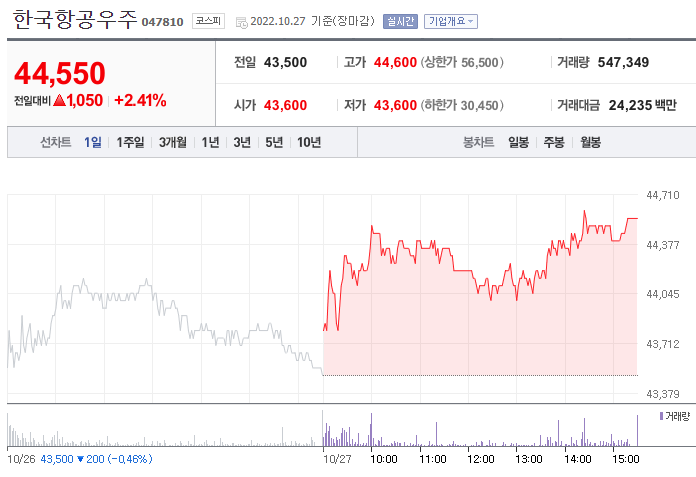Click the 10/26 previous-day close summary
Screen dimensions: 696x477
(x=80, y=459)
